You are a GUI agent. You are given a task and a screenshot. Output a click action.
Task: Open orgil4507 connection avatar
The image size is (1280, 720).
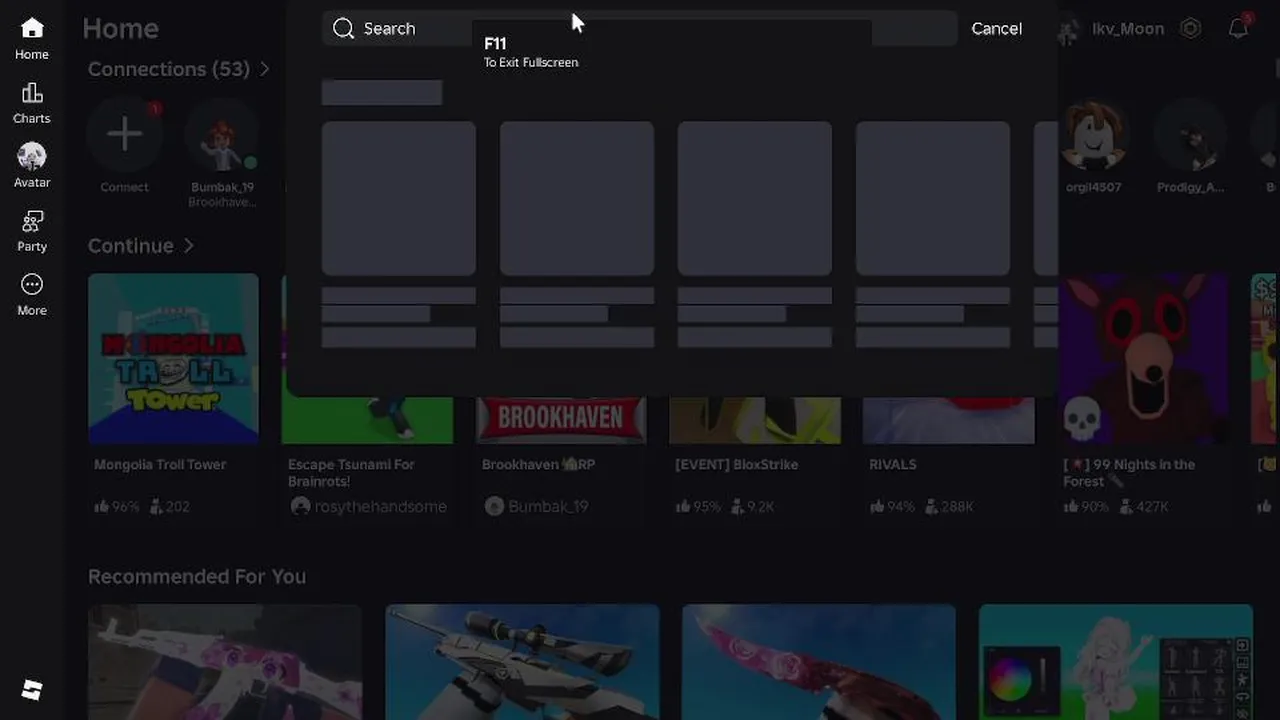(1093, 134)
